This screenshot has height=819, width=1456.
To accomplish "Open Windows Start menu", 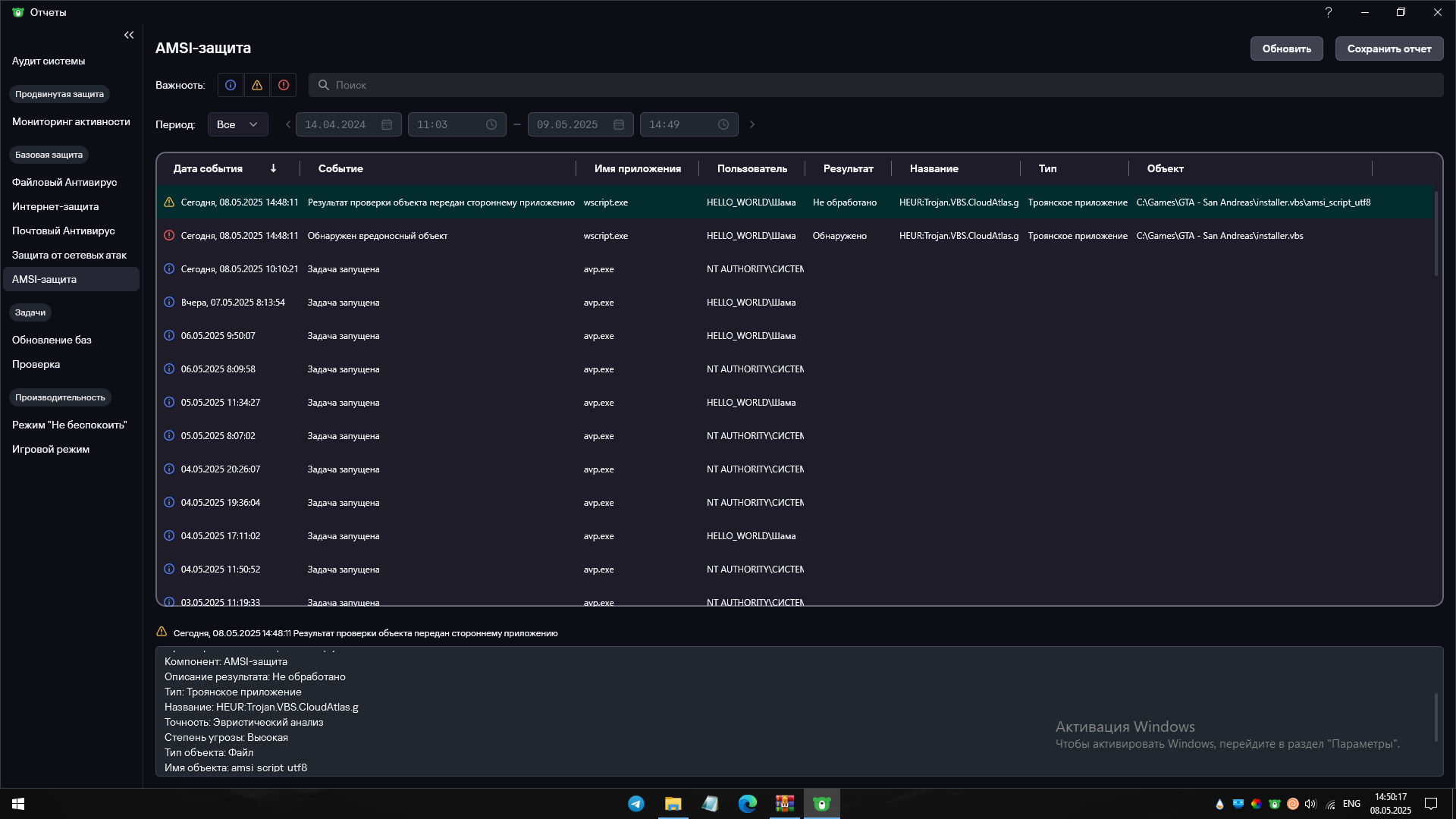I will [x=18, y=804].
